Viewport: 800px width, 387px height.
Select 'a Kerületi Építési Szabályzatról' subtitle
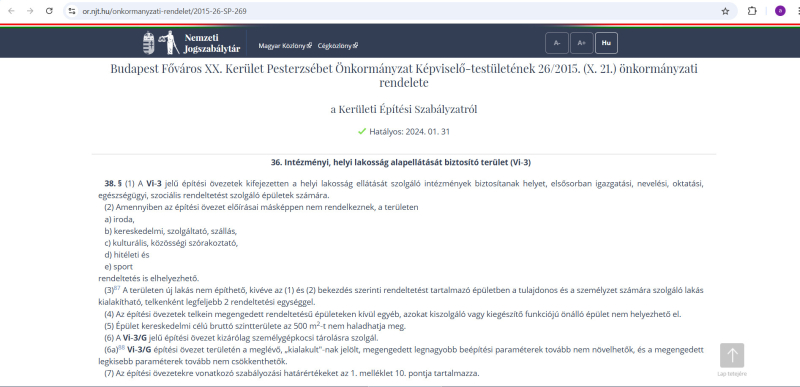(404, 109)
